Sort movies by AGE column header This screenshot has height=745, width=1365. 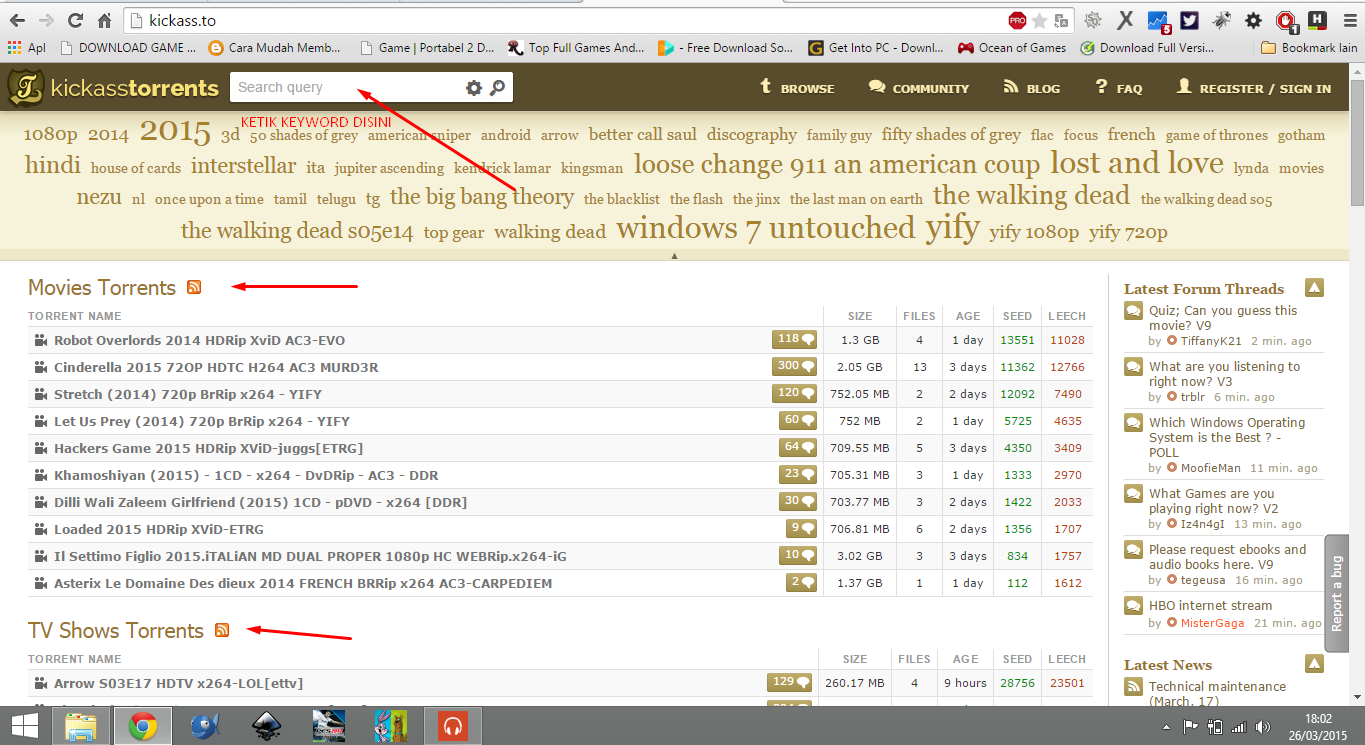[967, 316]
